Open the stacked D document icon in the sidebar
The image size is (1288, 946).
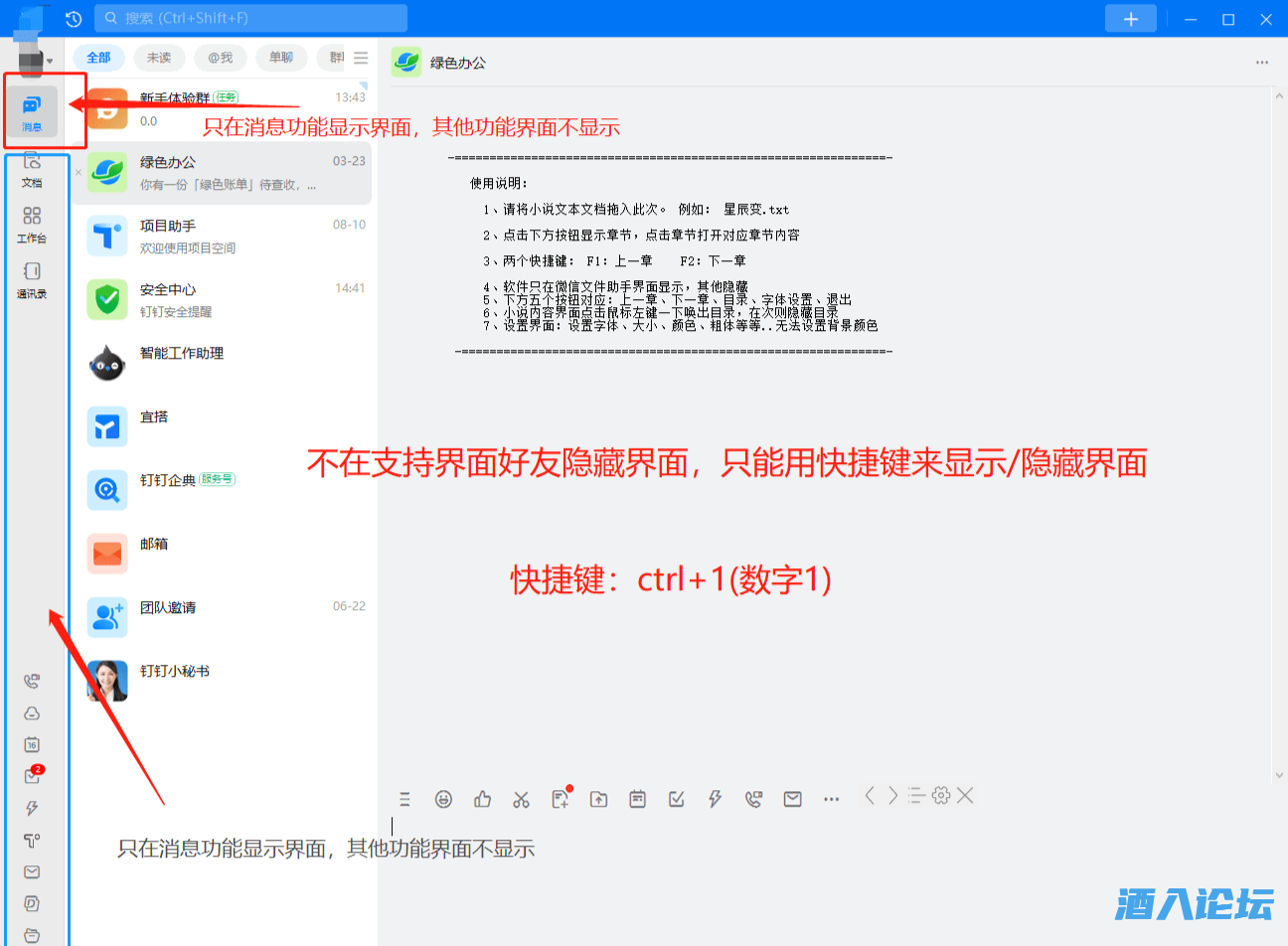32,904
